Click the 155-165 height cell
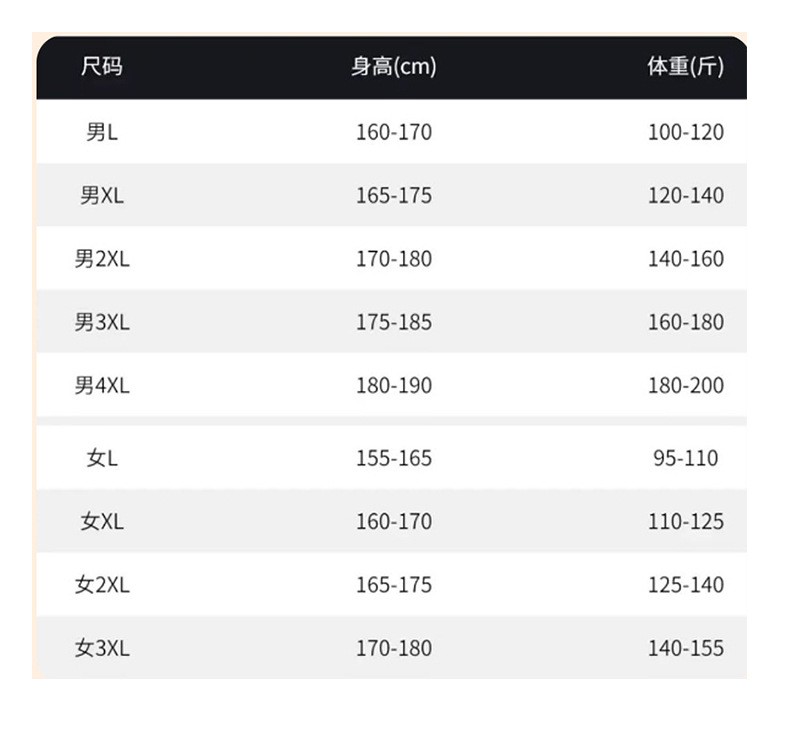This screenshot has width=790, height=752. (393, 458)
